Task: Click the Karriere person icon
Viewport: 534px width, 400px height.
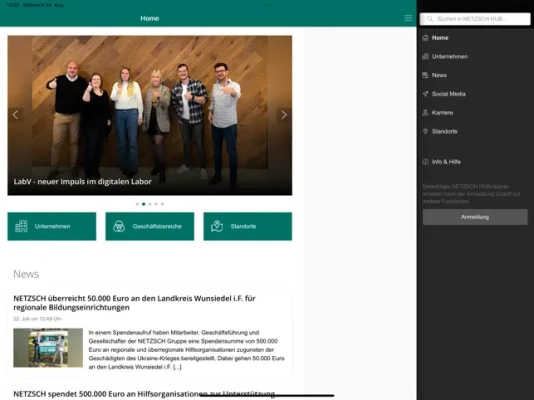Action: click(425, 113)
